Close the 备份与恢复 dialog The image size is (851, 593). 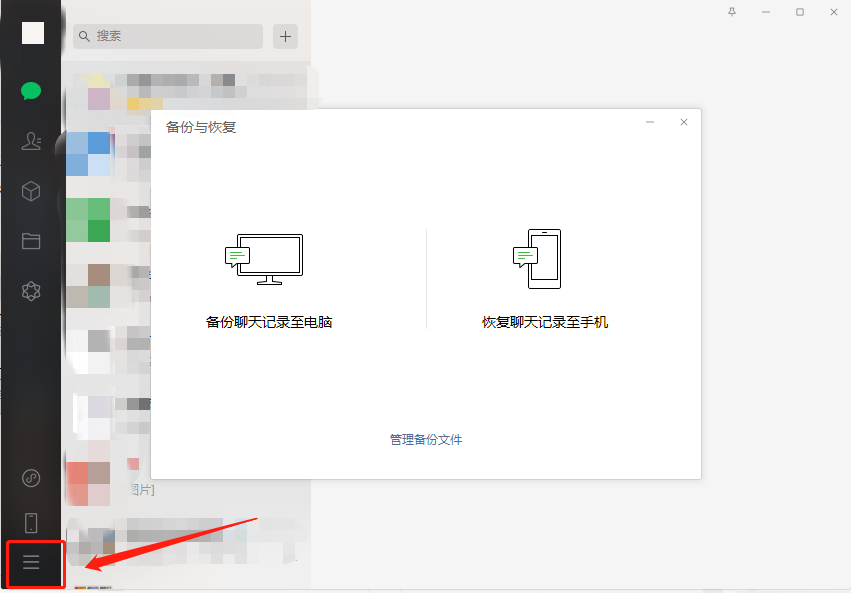pyautogui.click(x=684, y=122)
